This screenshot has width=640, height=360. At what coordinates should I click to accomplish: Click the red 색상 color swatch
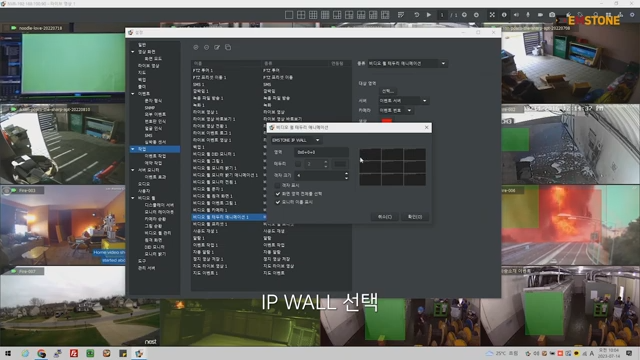coord(387,121)
